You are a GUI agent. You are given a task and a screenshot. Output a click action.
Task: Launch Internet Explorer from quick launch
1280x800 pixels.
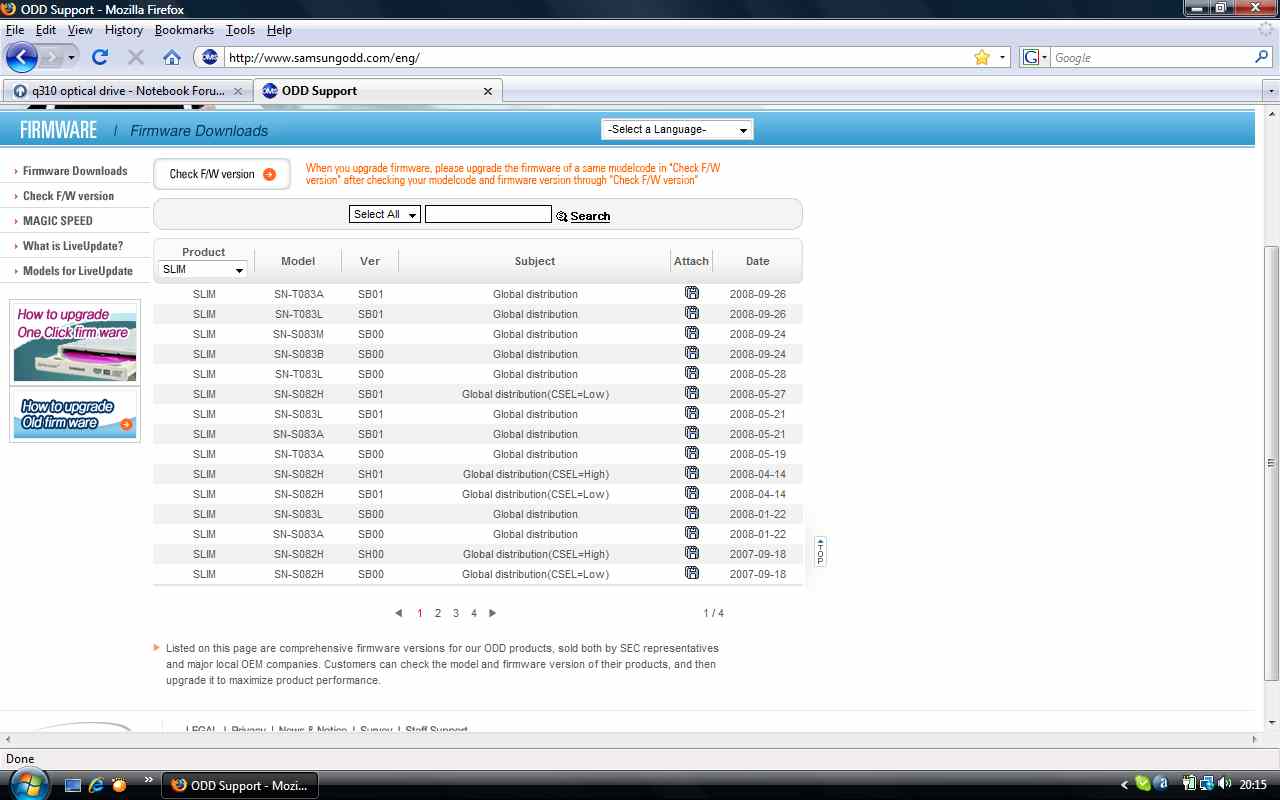point(96,785)
